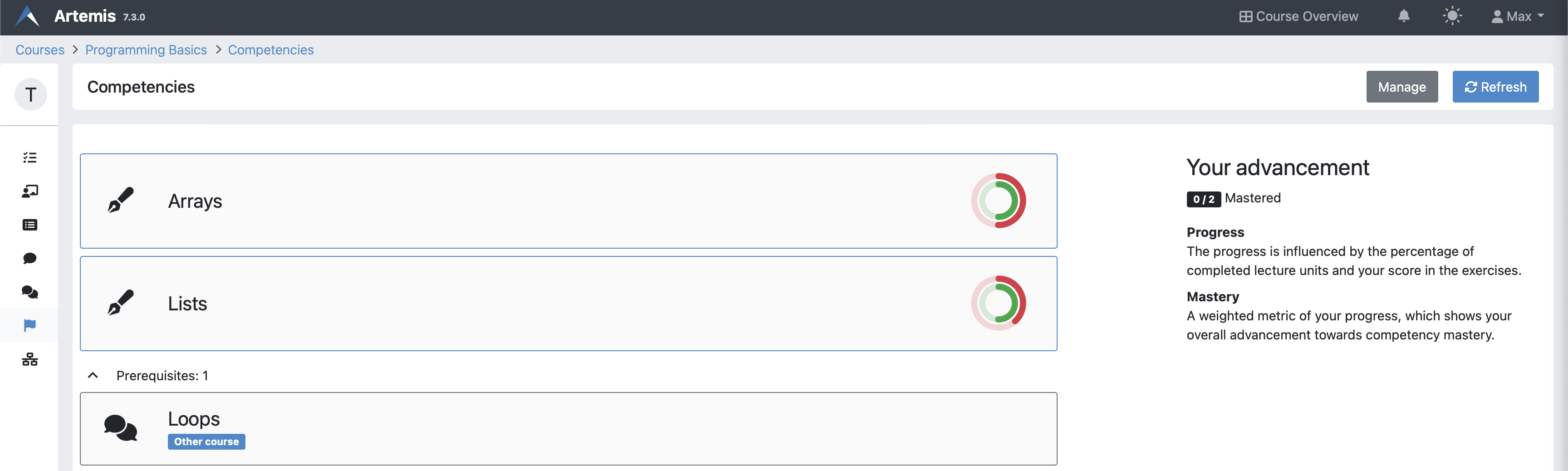Open the learning path network sidebar icon

click(x=30, y=360)
